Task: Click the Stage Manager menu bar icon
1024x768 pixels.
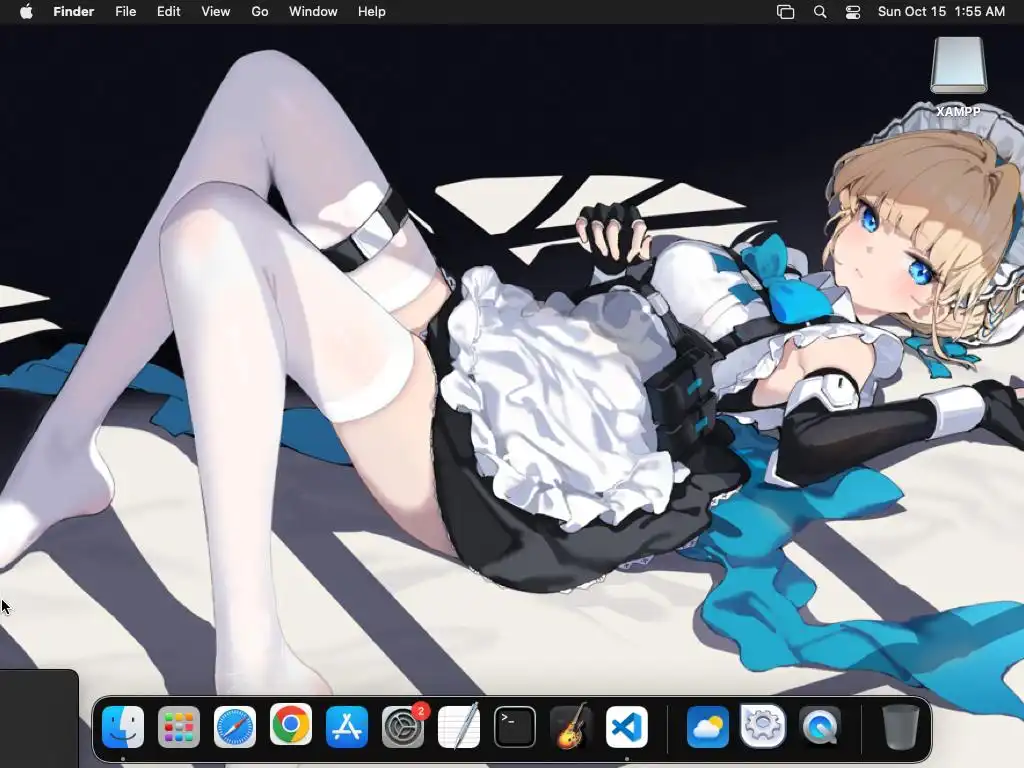Action: (786, 12)
